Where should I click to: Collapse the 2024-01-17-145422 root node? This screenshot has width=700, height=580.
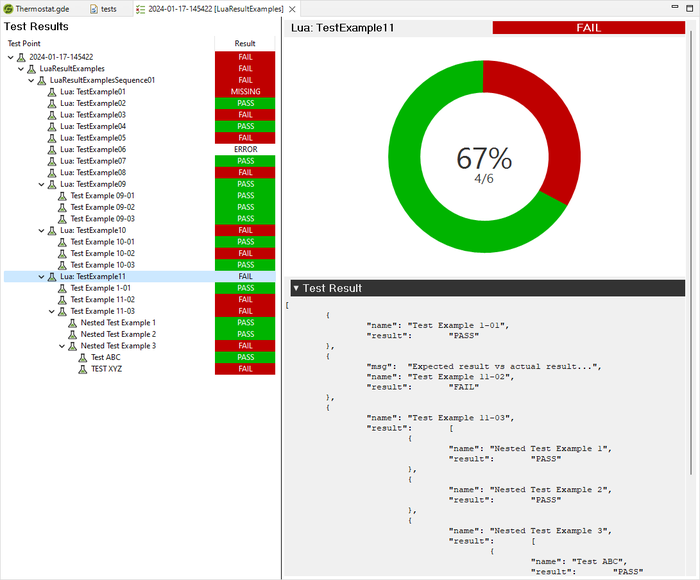point(11,57)
